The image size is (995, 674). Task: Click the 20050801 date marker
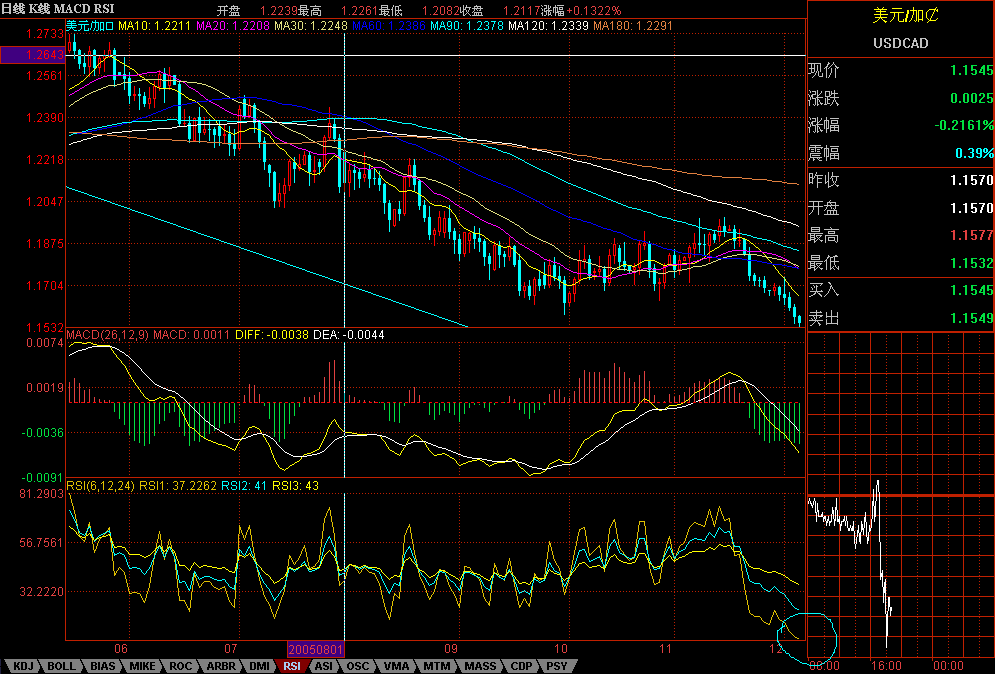coord(316,650)
